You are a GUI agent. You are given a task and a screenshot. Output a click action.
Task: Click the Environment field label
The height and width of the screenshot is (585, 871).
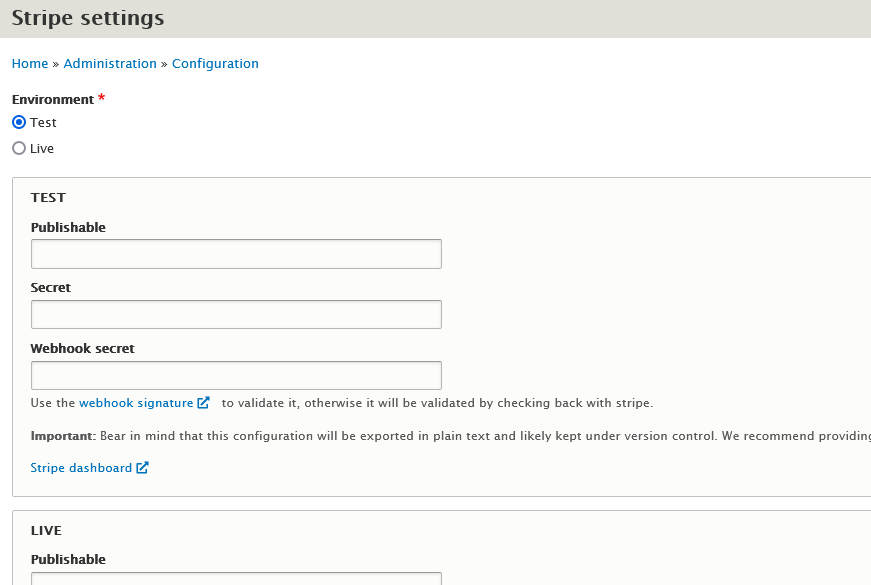click(53, 99)
